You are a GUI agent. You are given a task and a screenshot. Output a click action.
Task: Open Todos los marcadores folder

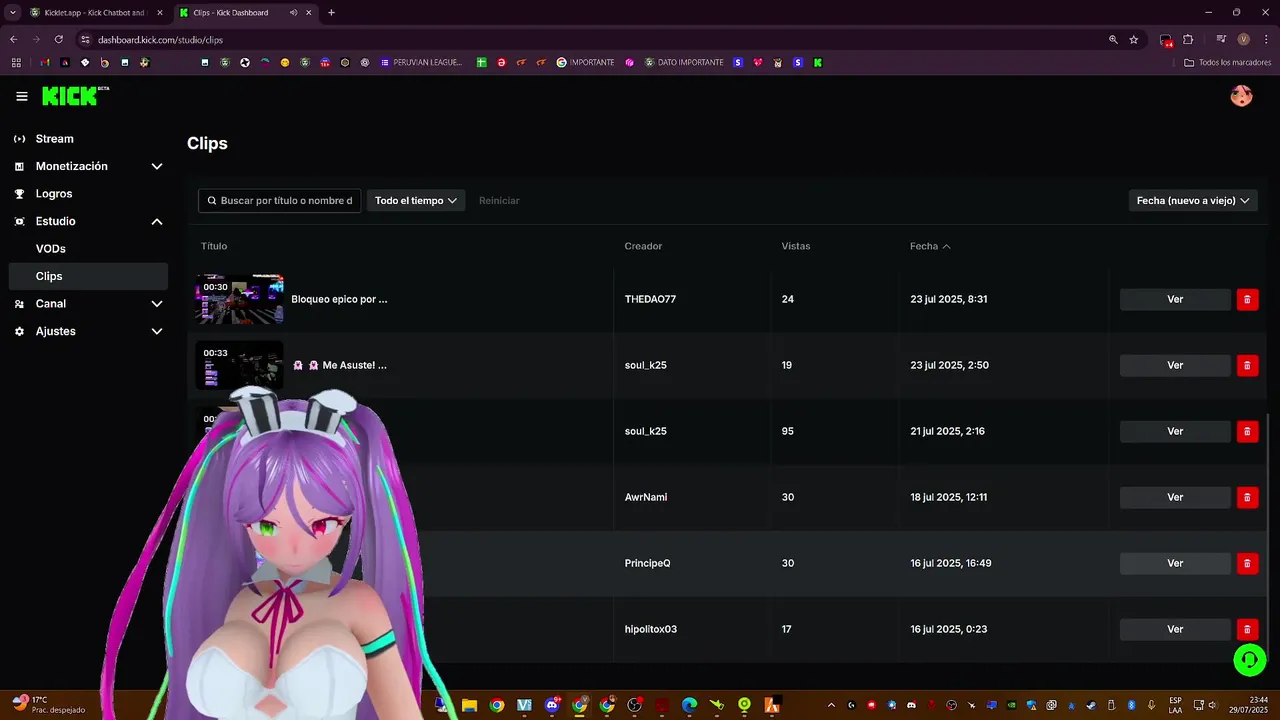click(x=1227, y=62)
